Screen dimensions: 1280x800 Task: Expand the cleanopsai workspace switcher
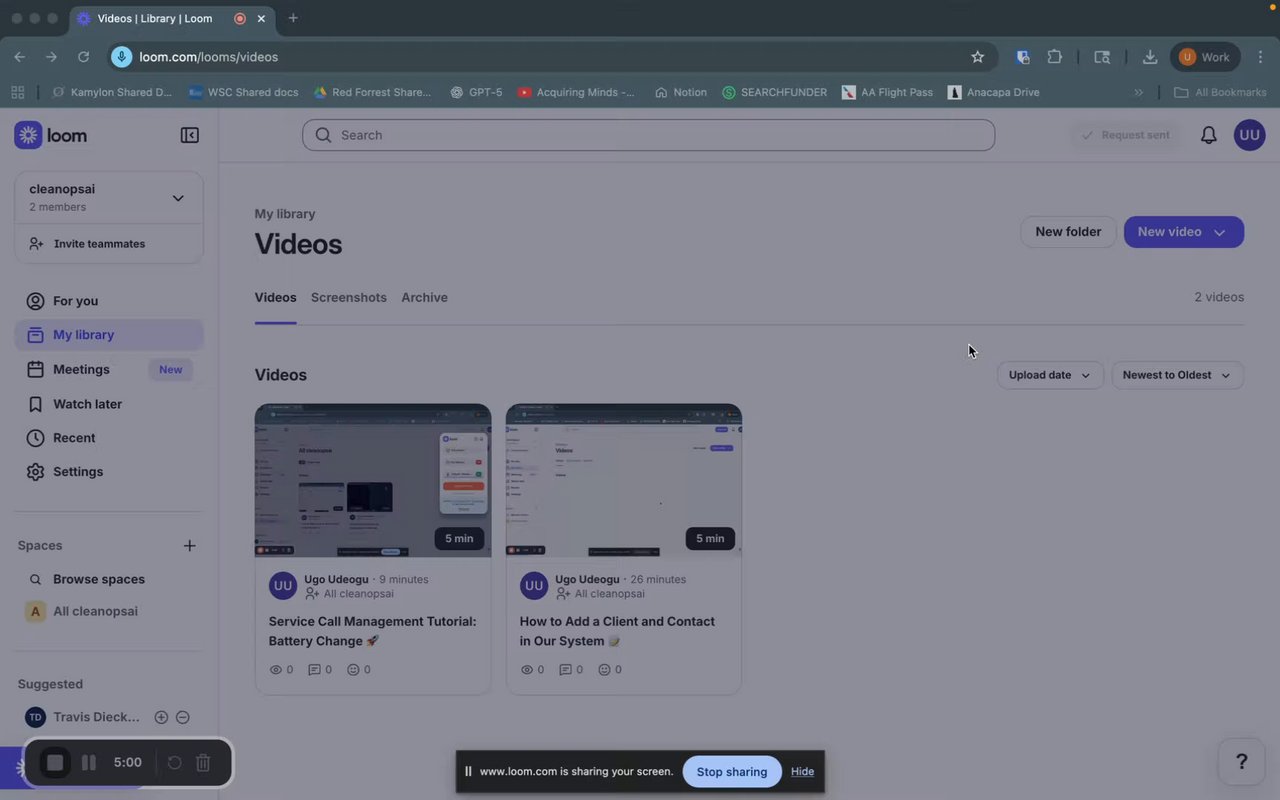click(x=109, y=198)
